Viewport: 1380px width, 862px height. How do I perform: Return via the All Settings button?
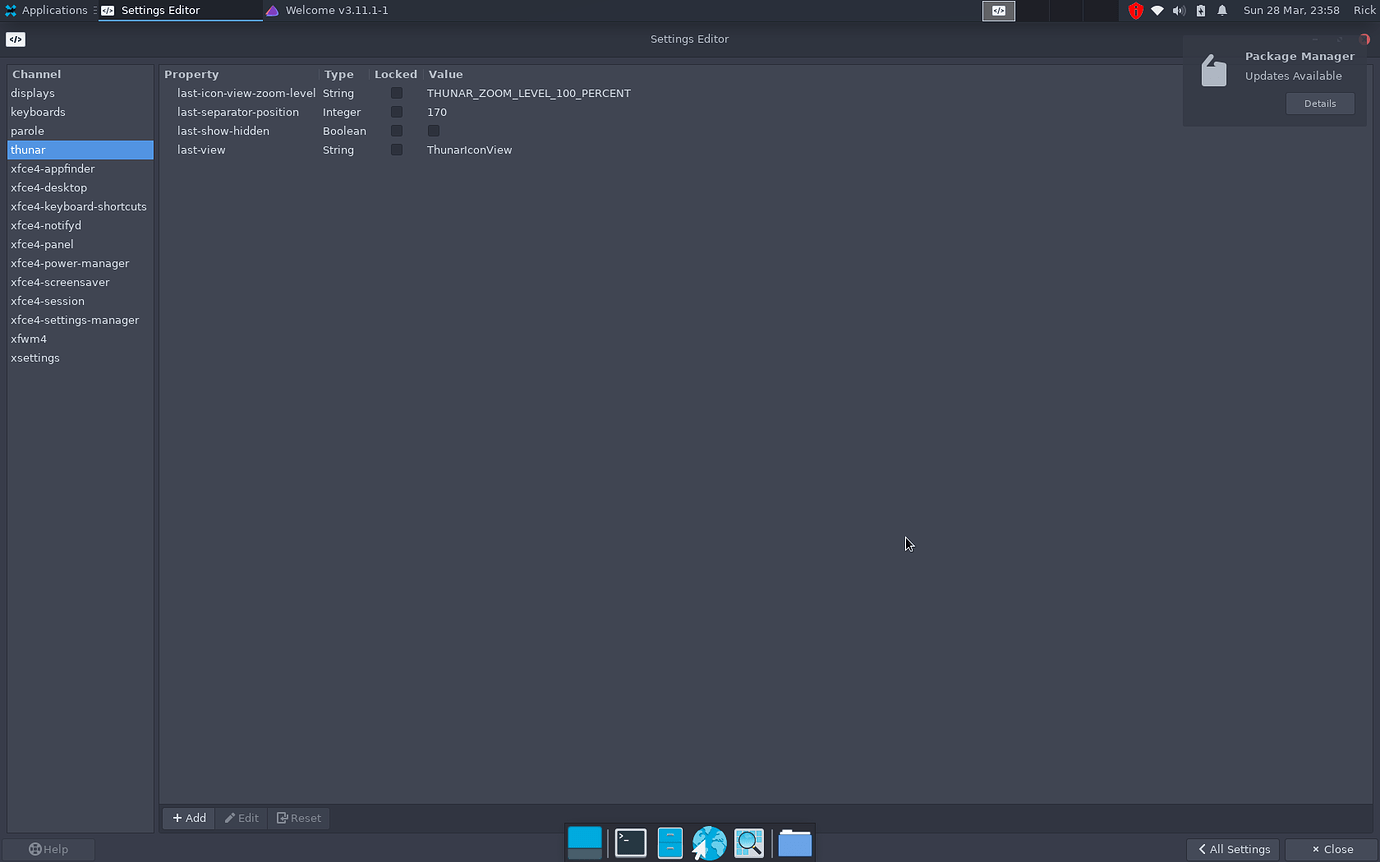1233,849
